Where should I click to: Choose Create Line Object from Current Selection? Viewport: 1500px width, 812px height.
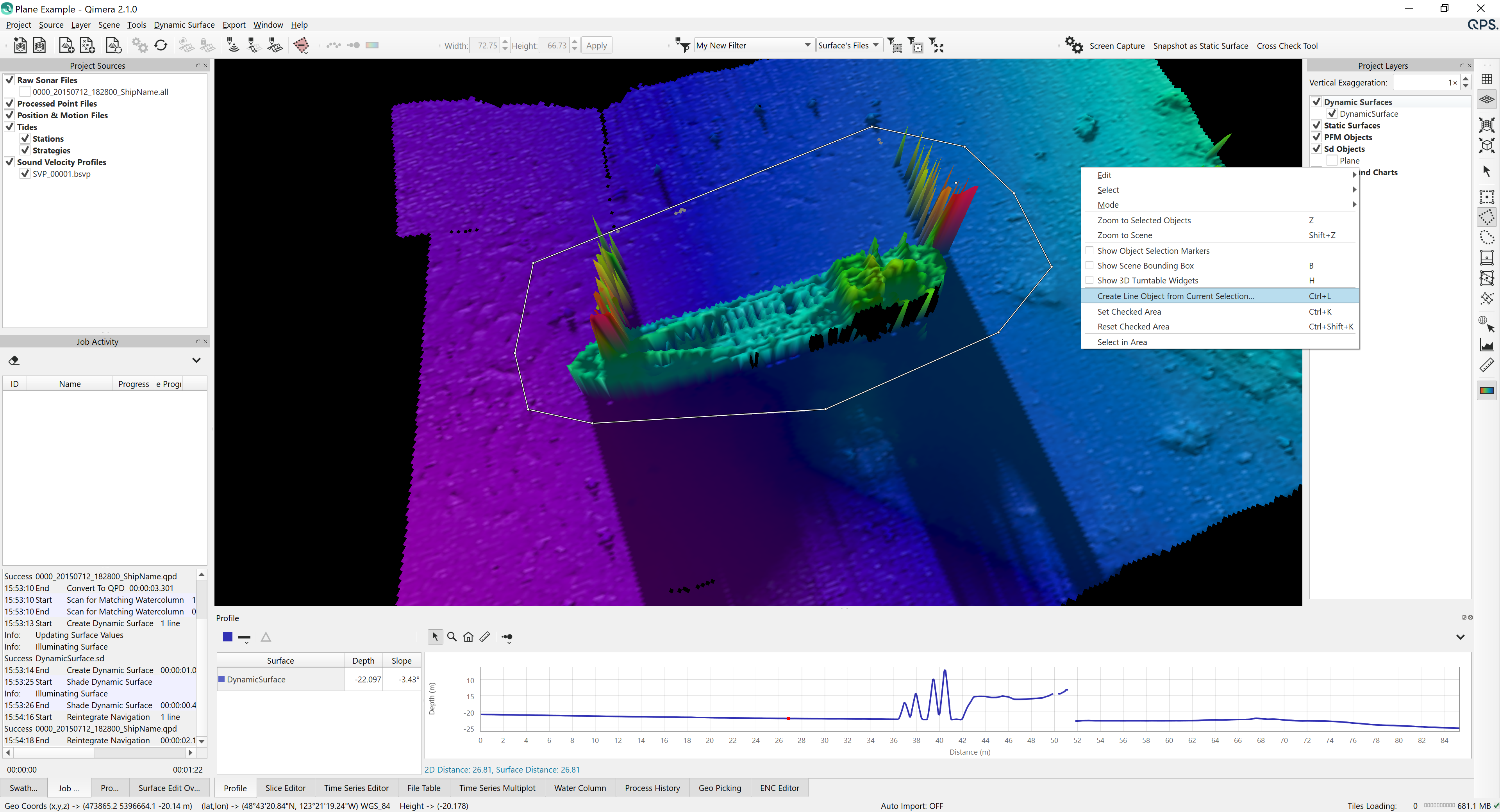tap(1175, 296)
